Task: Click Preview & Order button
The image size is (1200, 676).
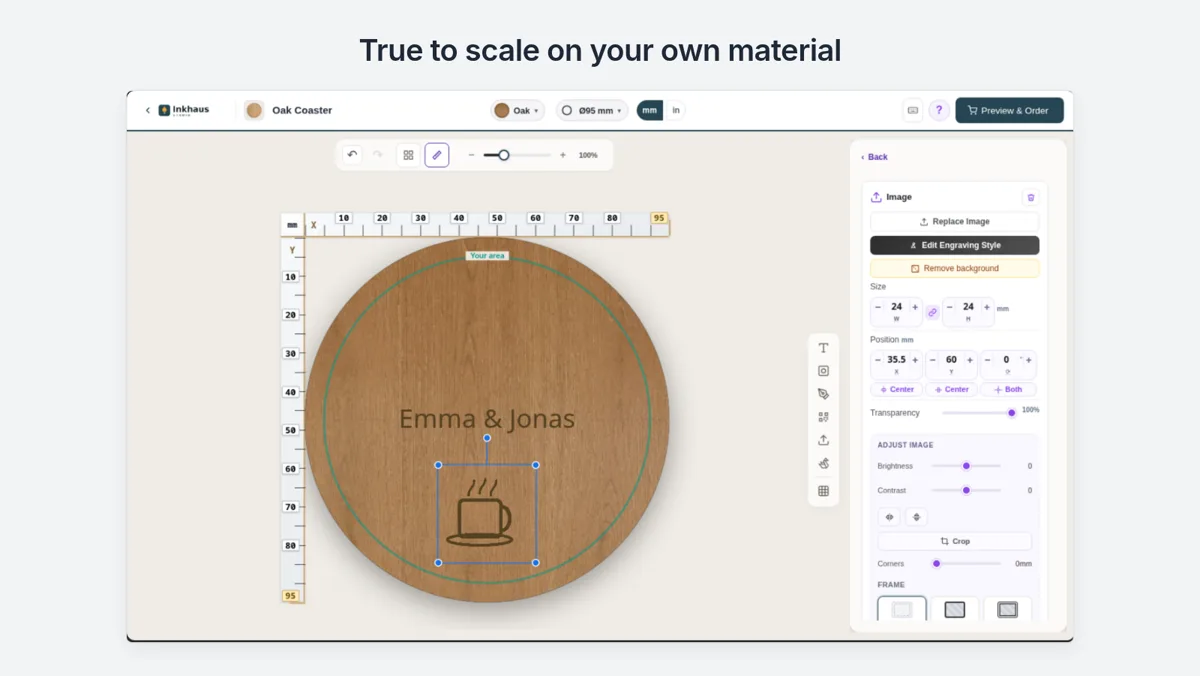Action: tap(1009, 110)
